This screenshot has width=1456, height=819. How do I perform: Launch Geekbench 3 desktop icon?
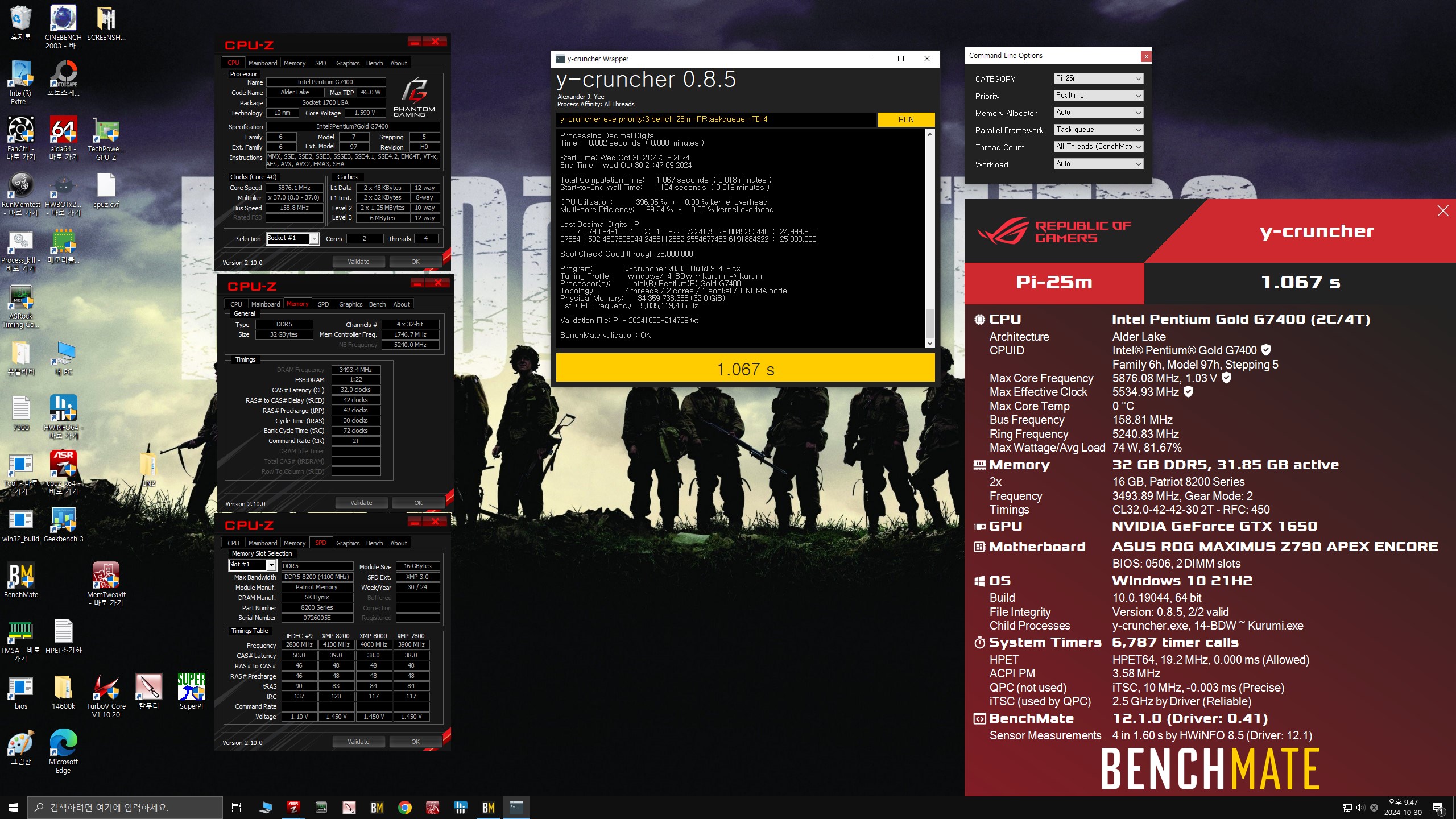click(x=63, y=524)
